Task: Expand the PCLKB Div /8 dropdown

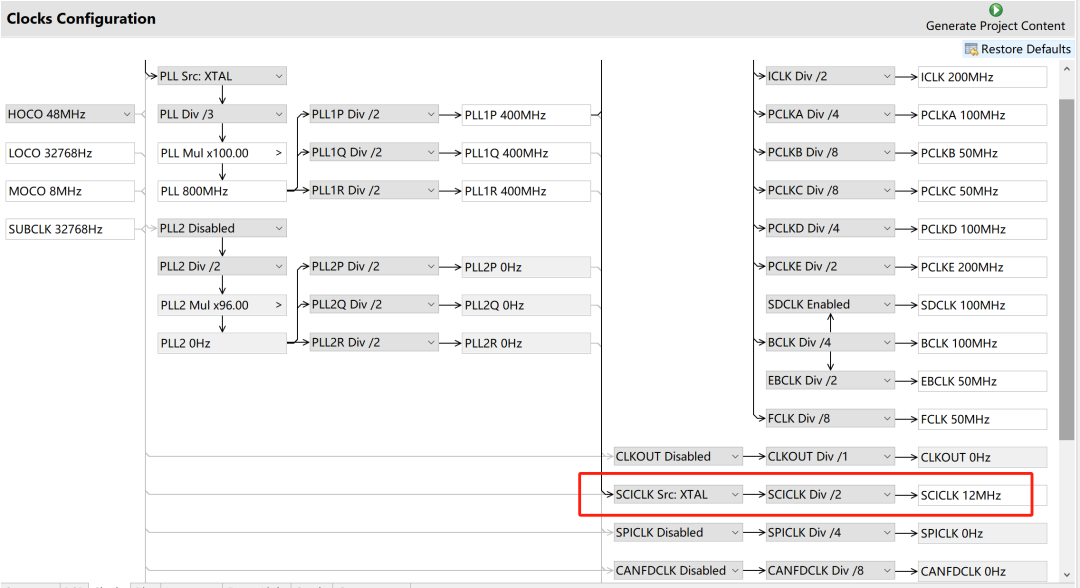Action: (830, 153)
